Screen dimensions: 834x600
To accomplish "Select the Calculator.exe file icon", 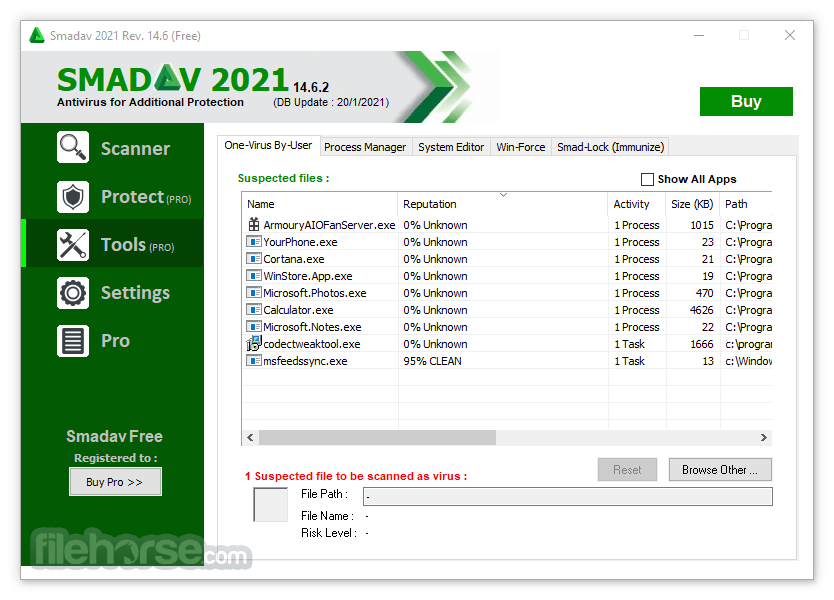I will (x=254, y=310).
